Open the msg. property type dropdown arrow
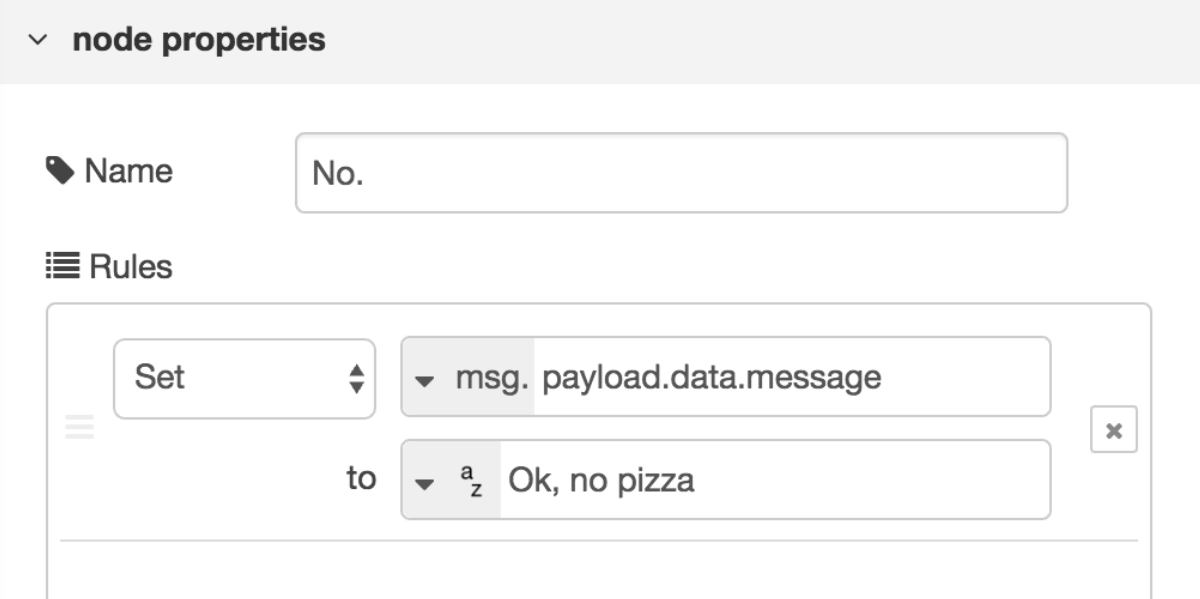 425,380
